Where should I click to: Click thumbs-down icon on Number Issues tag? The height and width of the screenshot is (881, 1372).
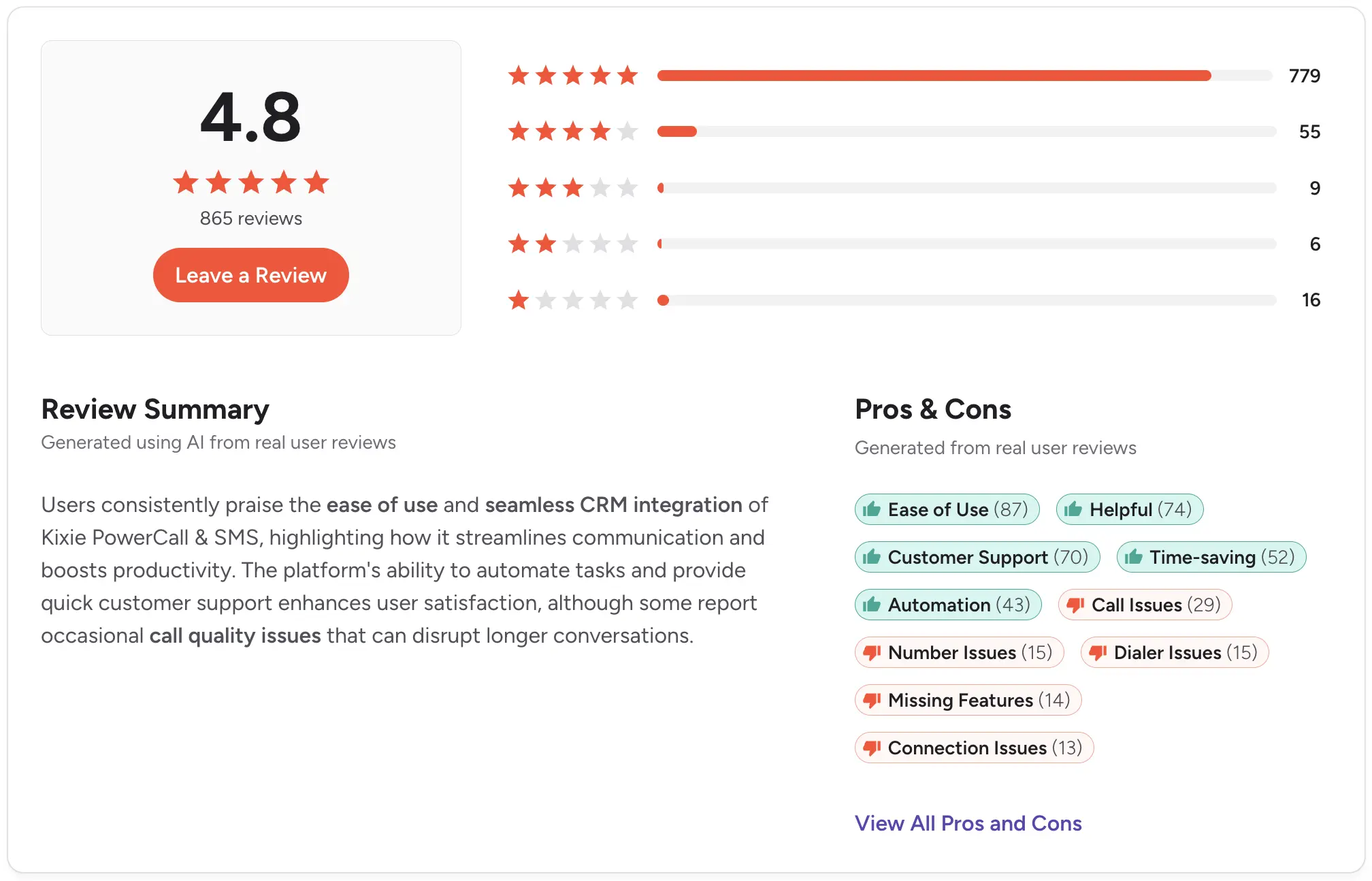click(872, 652)
